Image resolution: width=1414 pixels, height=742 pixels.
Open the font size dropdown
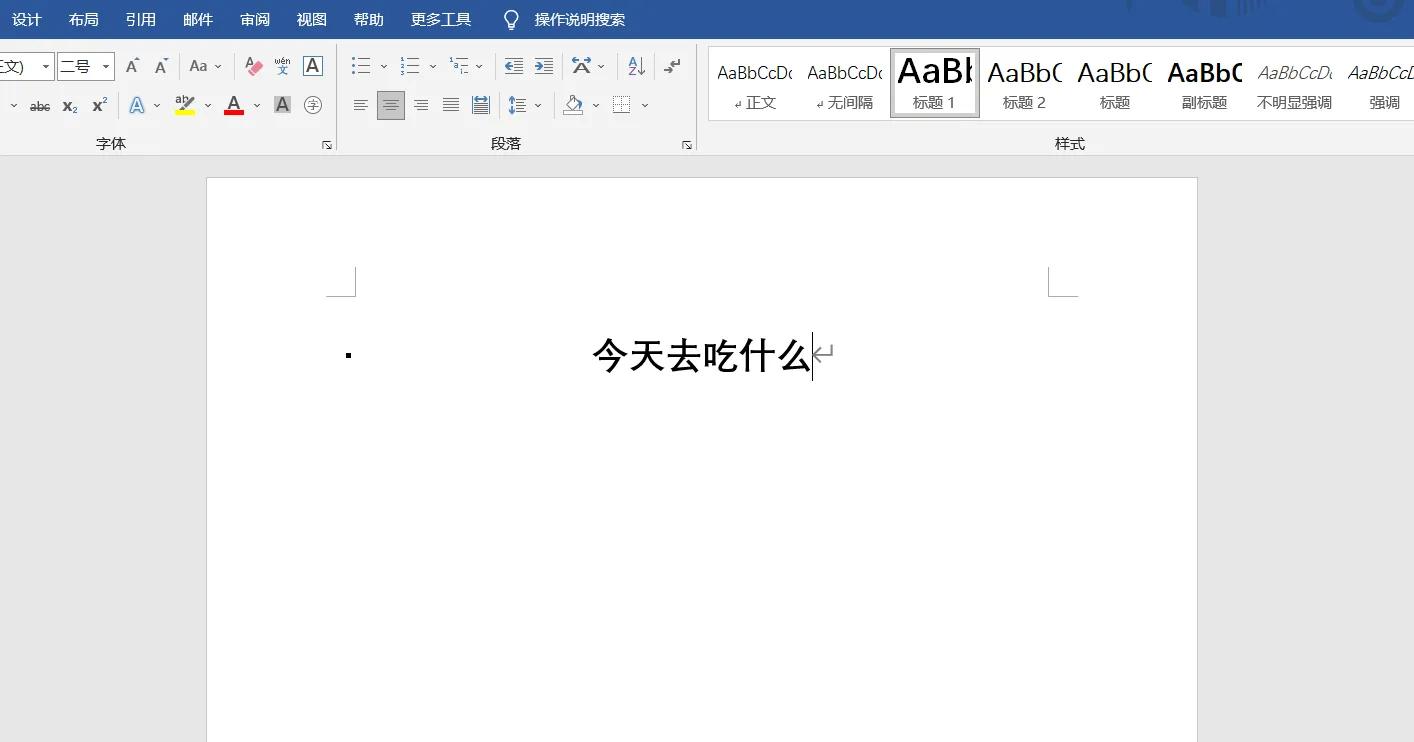click(105, 66)
